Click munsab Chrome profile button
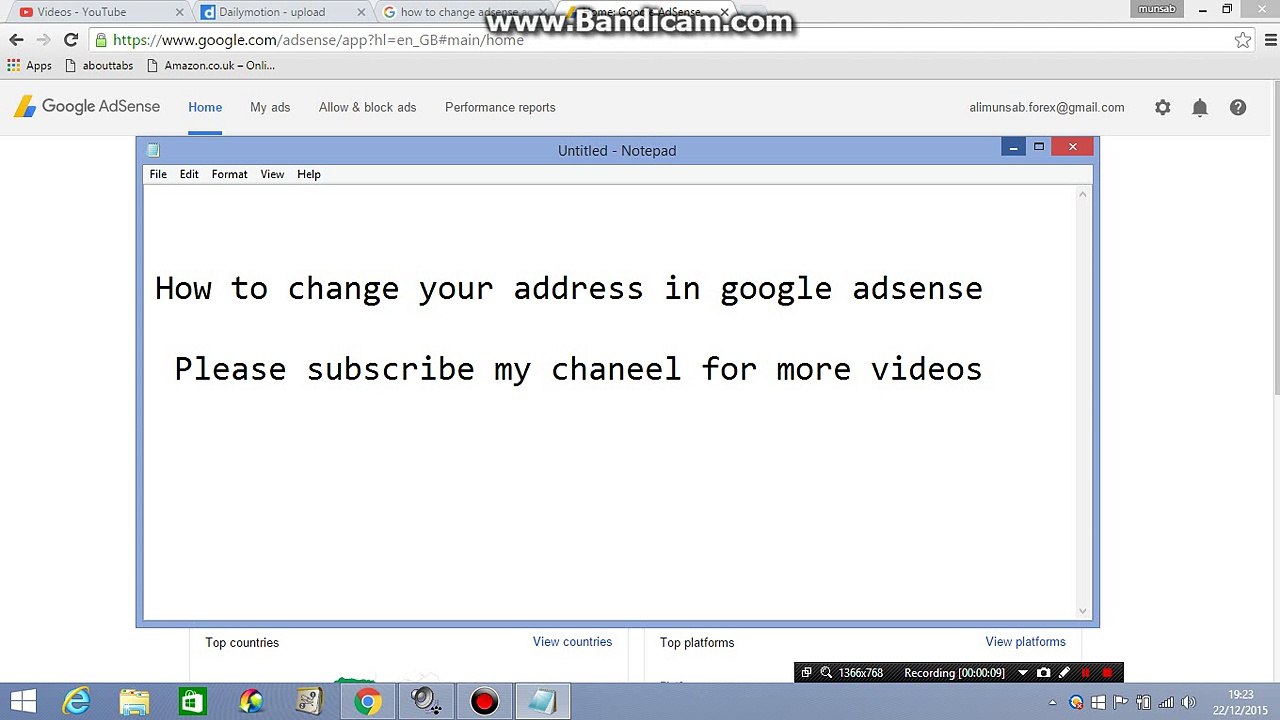1280x720 pixels. tap(1156, 9)
